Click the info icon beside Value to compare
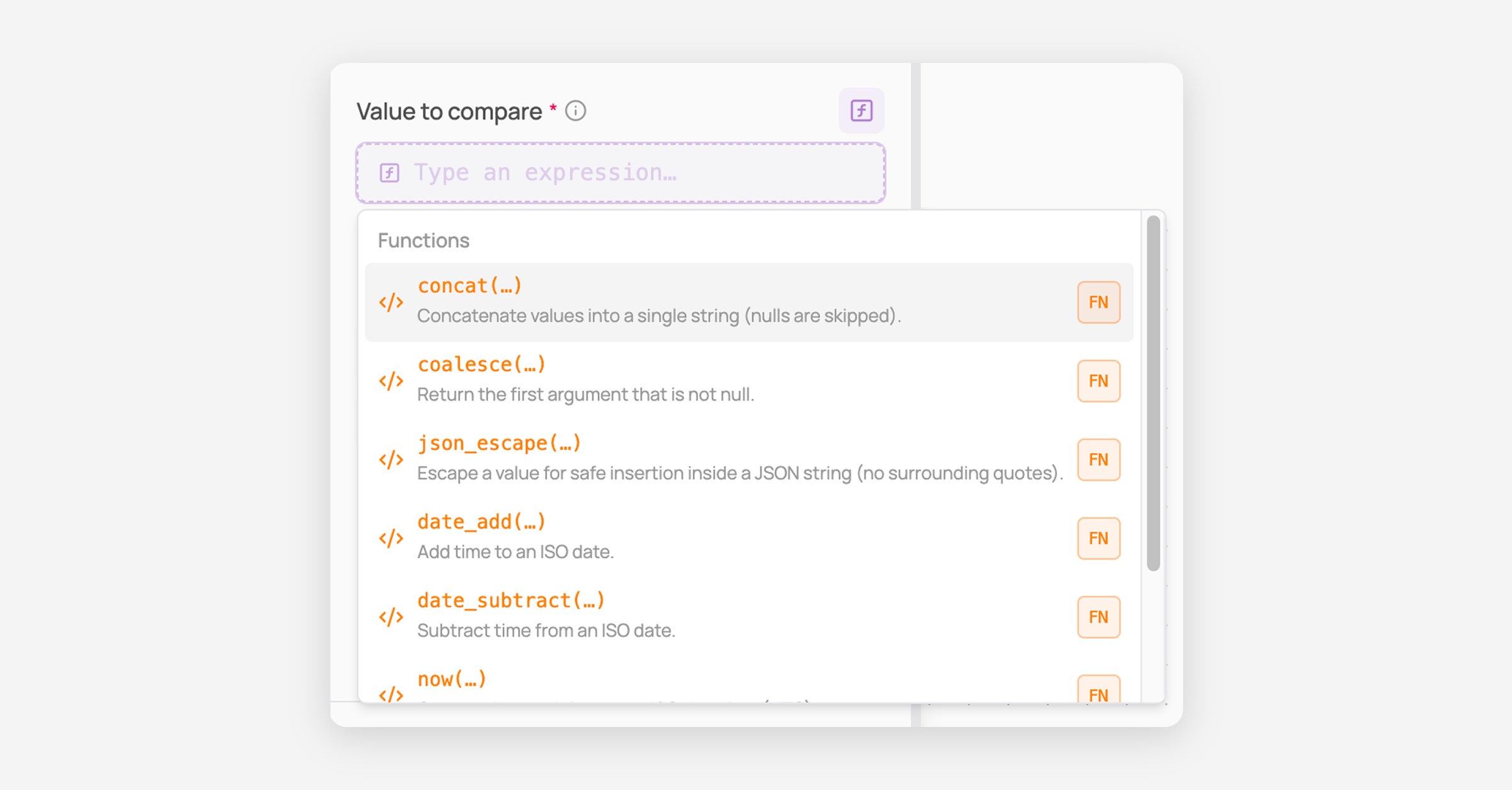 (x=575, y=111)
